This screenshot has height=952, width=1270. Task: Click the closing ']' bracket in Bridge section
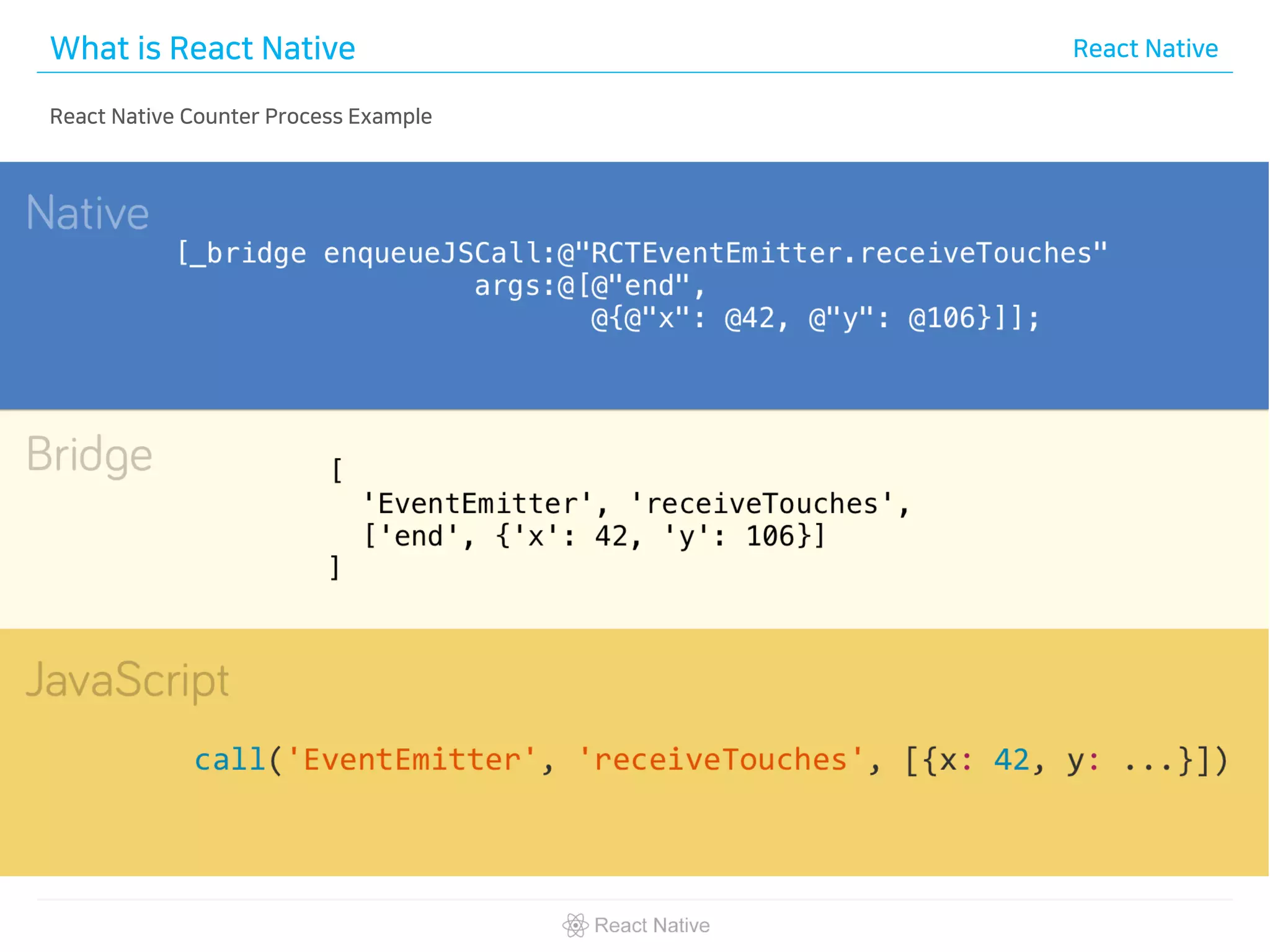[x=335, y=568]
